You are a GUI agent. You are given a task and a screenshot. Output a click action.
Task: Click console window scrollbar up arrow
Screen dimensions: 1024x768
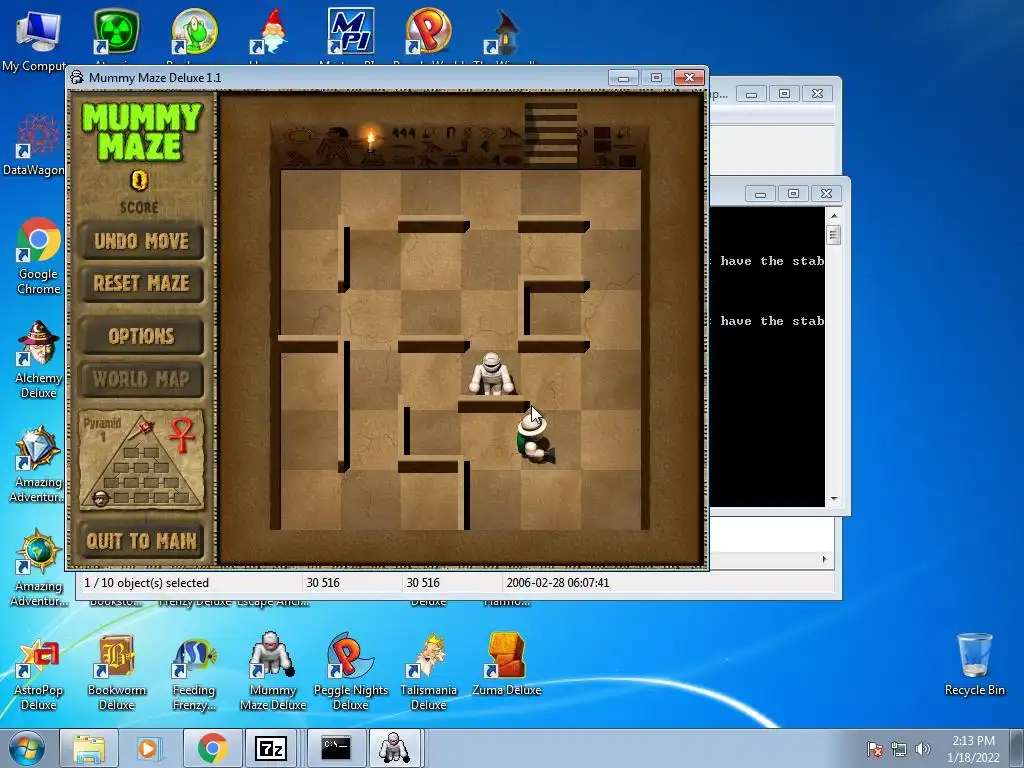click(x=833, y=216)
